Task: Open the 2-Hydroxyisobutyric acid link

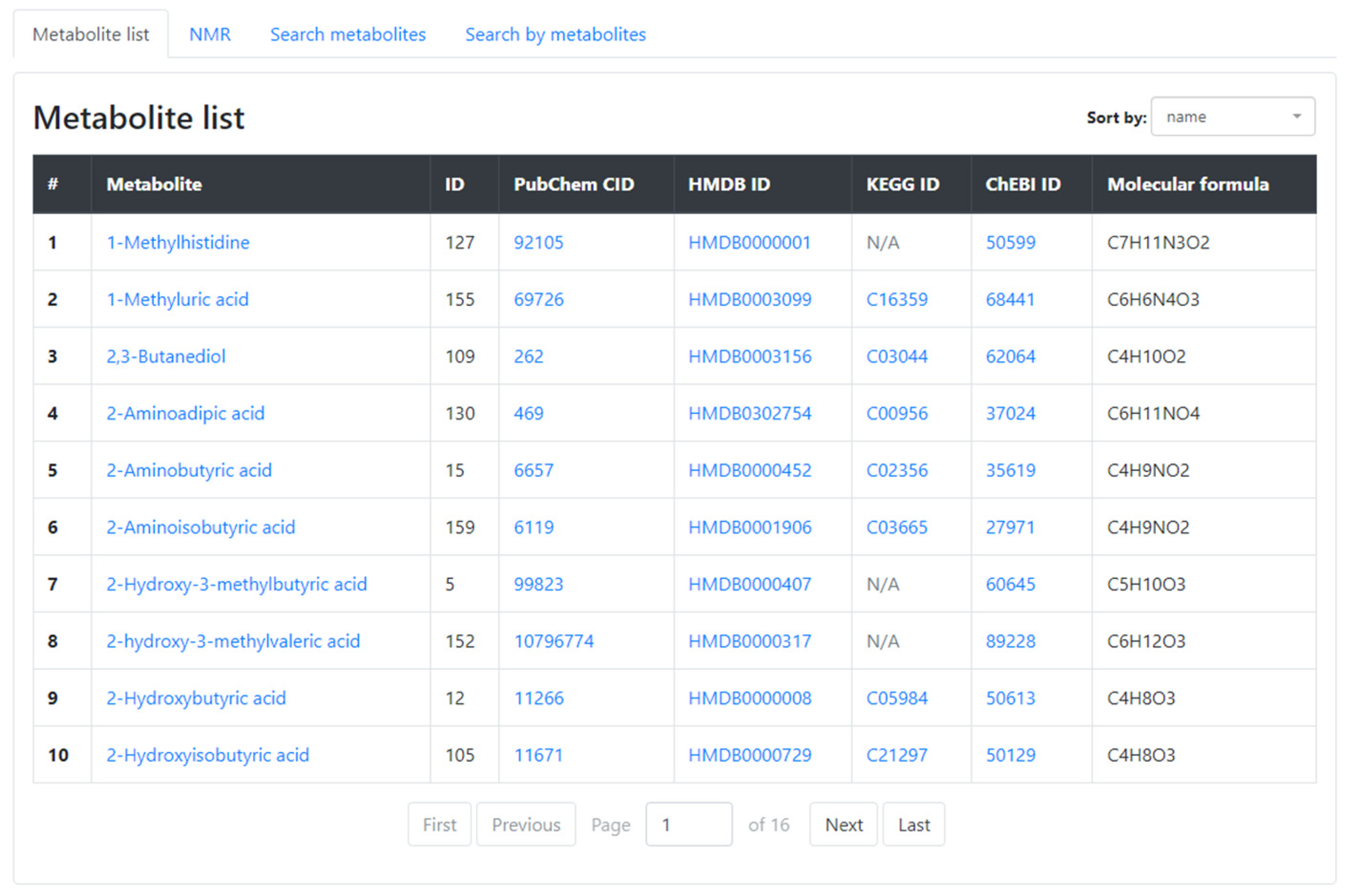Action: click(208, 755)
